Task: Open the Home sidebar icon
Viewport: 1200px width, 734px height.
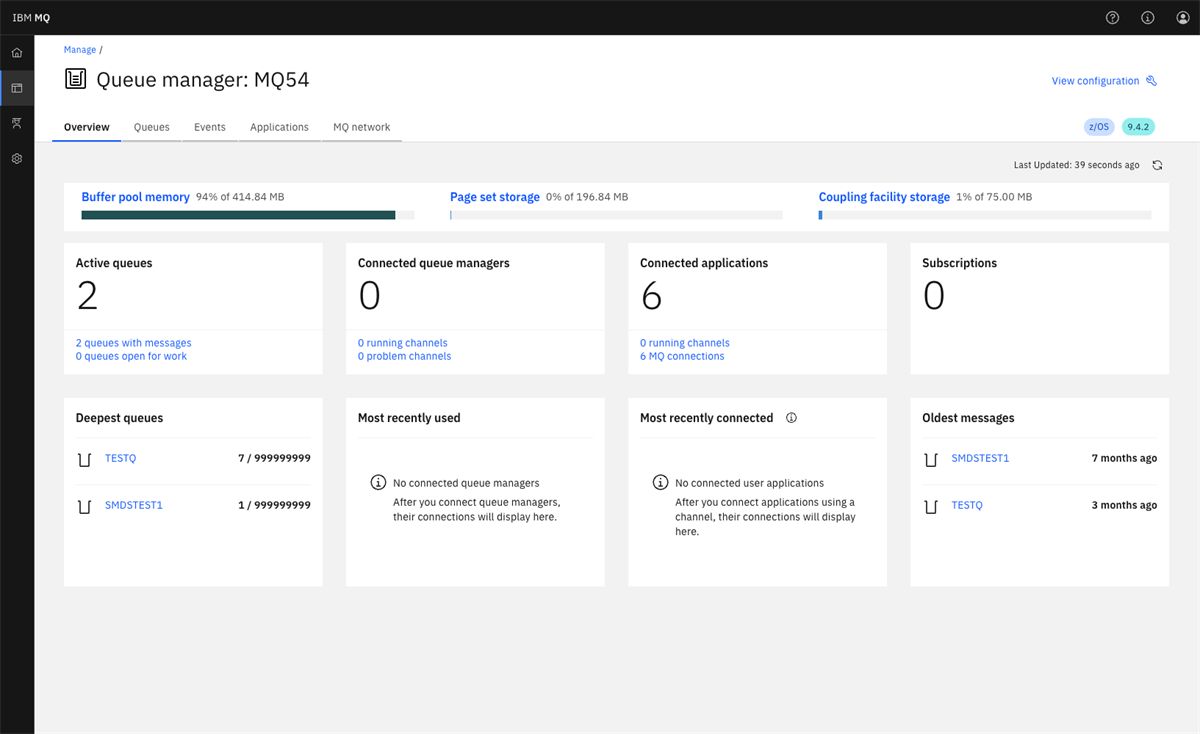Action: coord(17,53)
